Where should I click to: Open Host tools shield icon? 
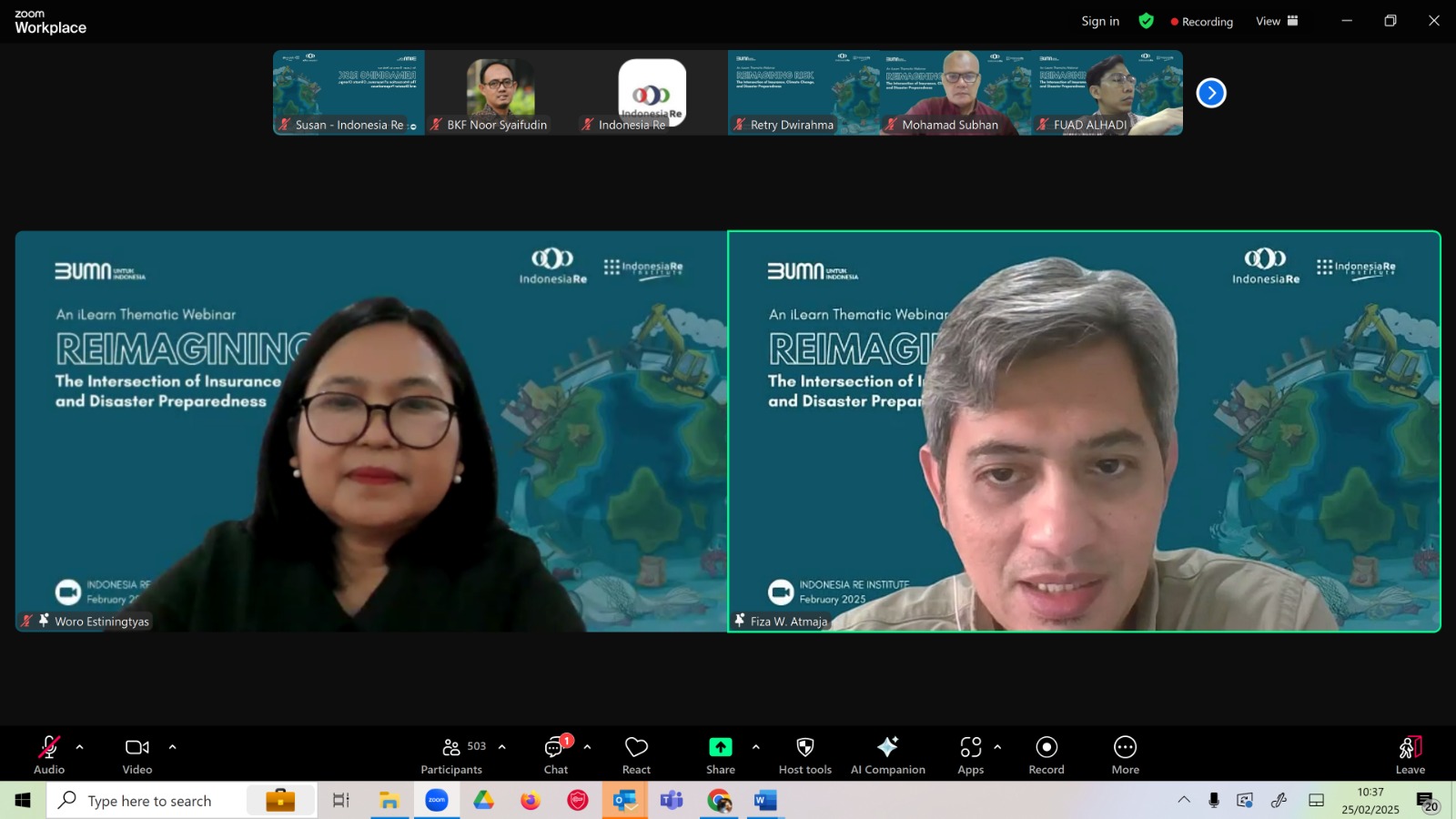(x=804, y=747)
